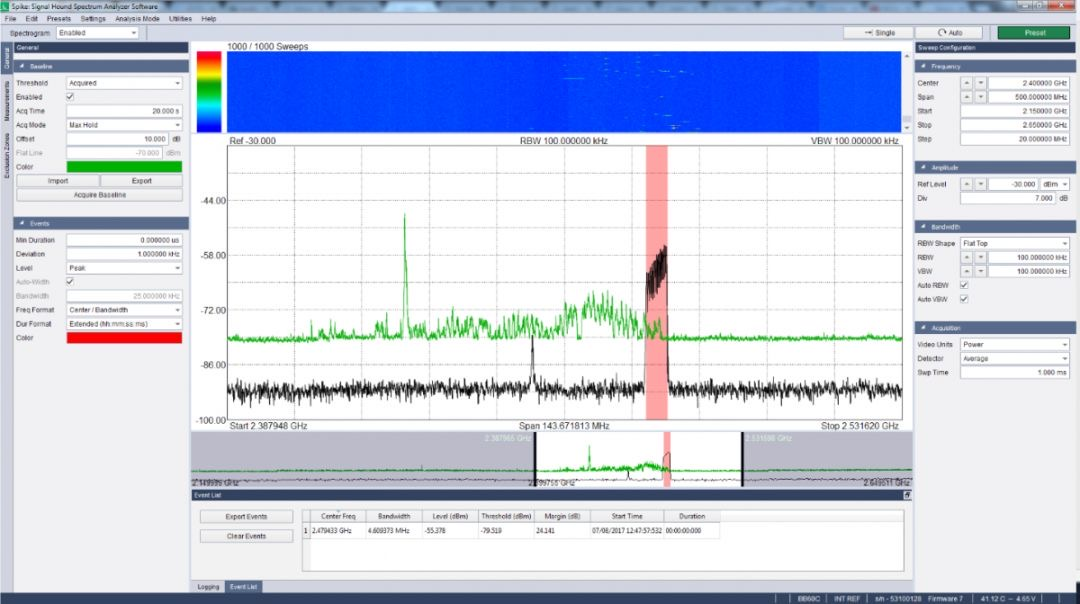The width and height of the screenshot is (1080, 604).
Task: Pick the red Events color swatch
Action: pos(124,338)
